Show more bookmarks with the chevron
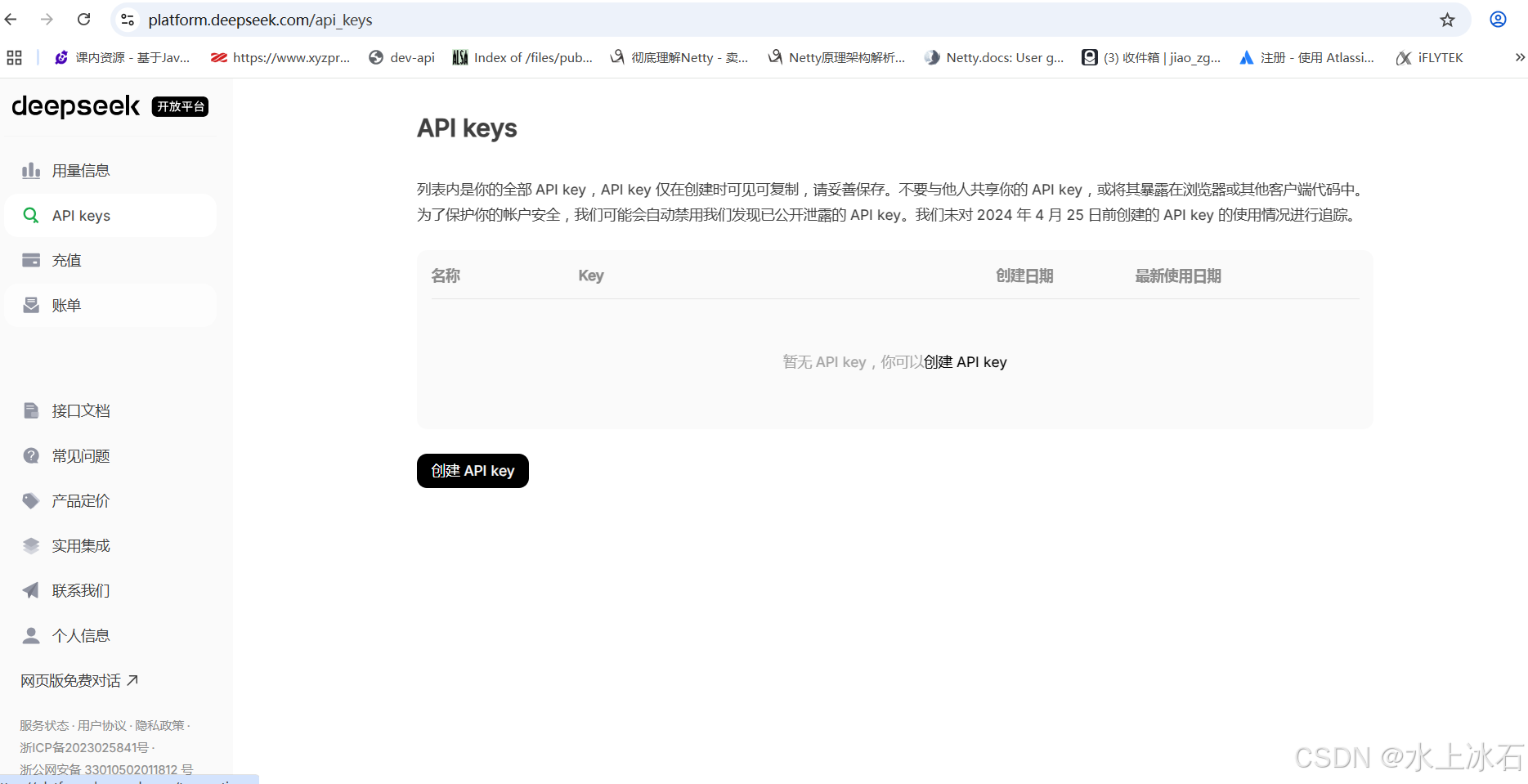 pos(1520,57)
